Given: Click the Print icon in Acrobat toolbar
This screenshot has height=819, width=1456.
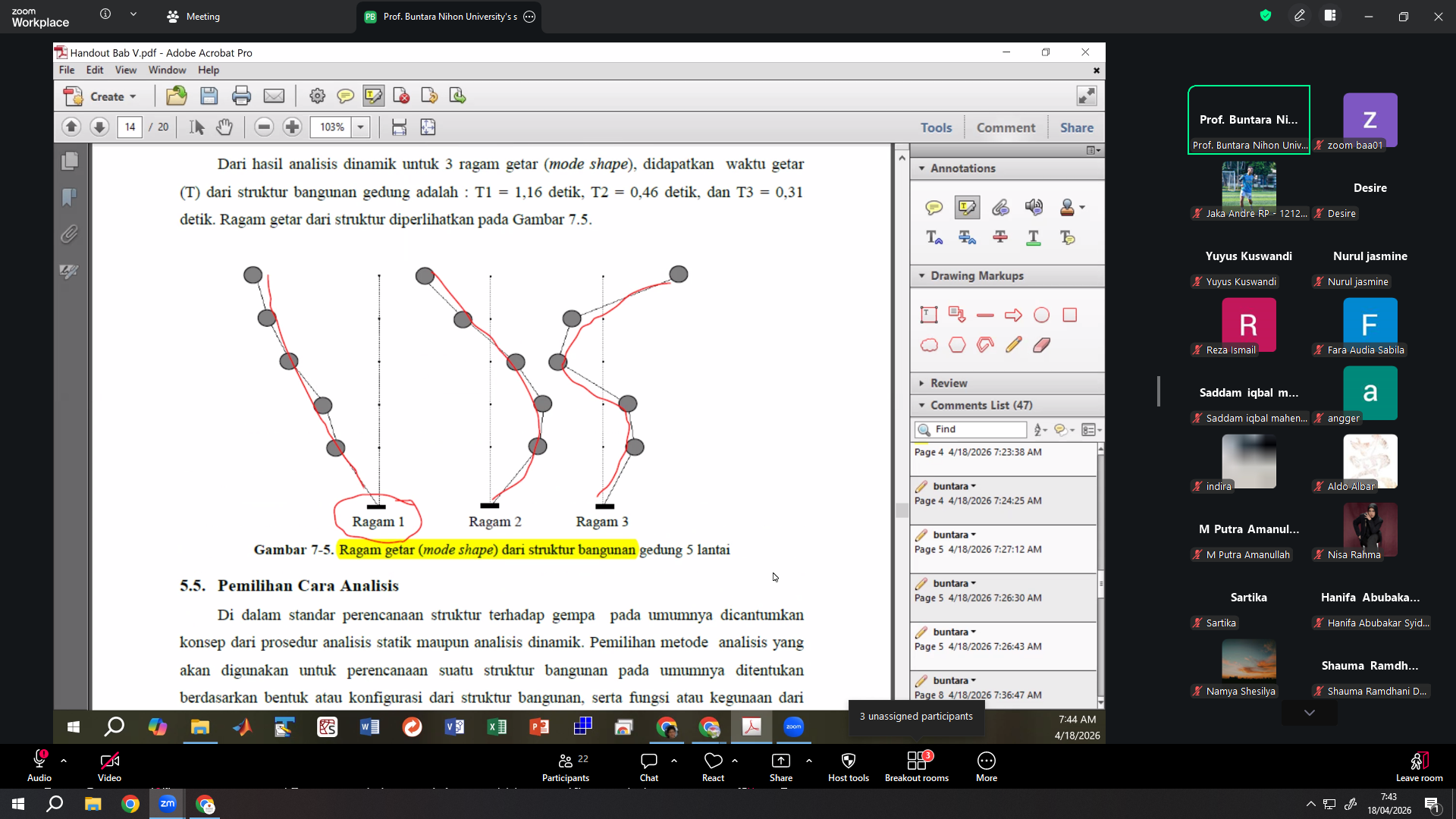Looking at the screenshot, I should tap(241, 96).
